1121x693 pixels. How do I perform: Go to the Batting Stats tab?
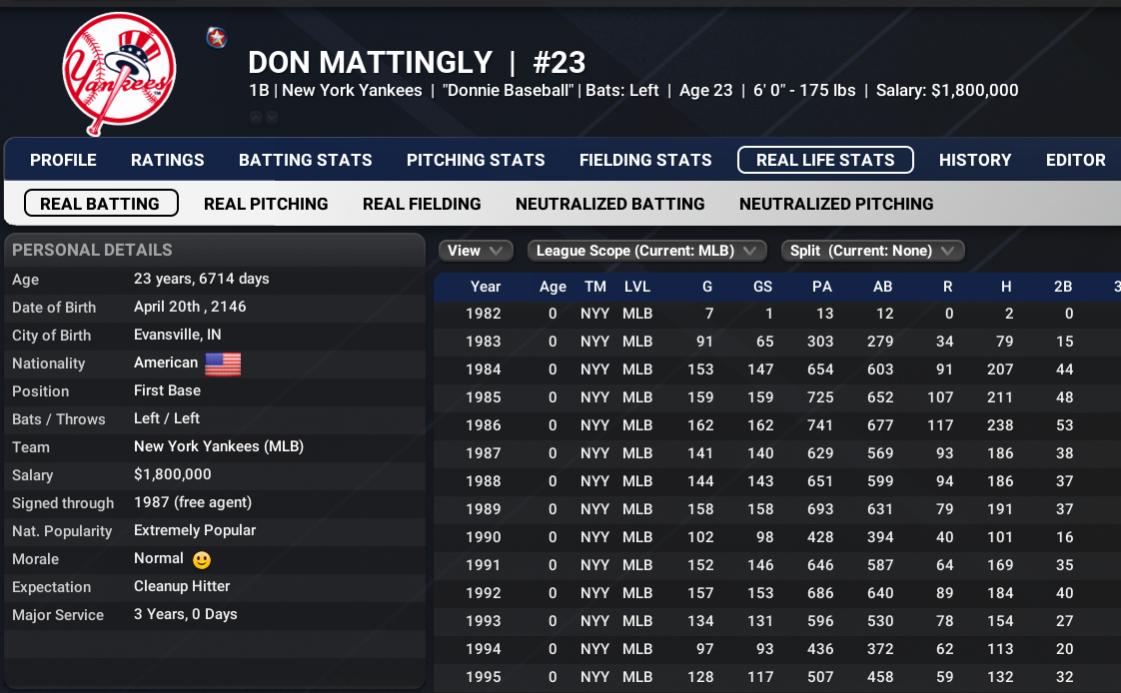click(x=305, y=160)
